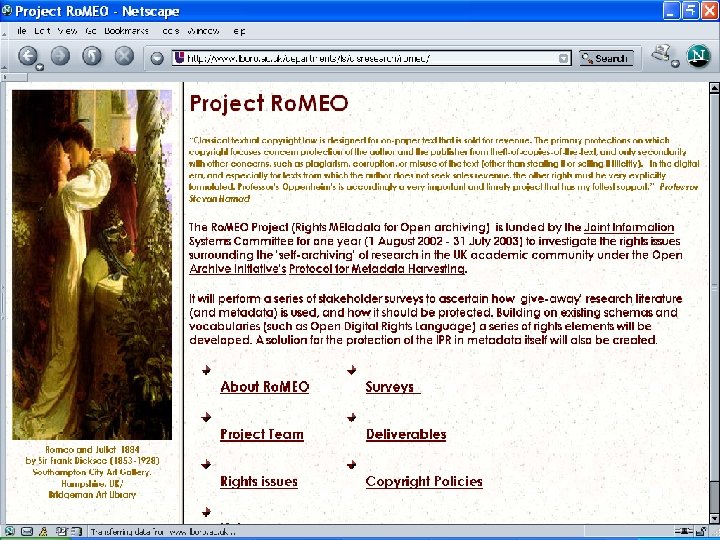
Task: Follow the Protocol for Metadata Harvesting link
Action: coord(377,269)
